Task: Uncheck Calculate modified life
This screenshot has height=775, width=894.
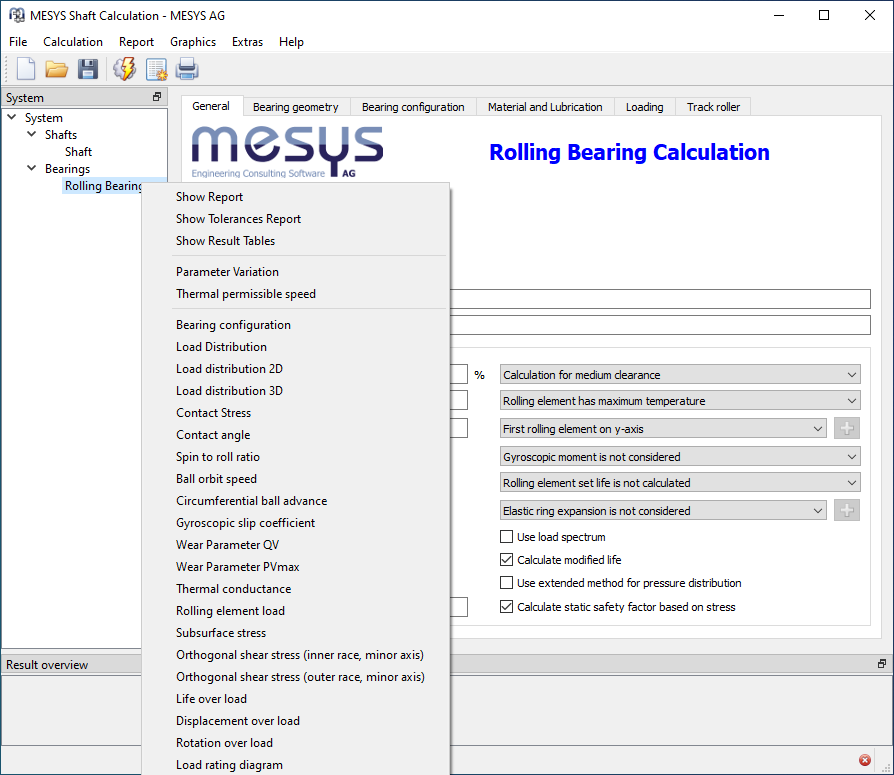Action: point(507,560)
